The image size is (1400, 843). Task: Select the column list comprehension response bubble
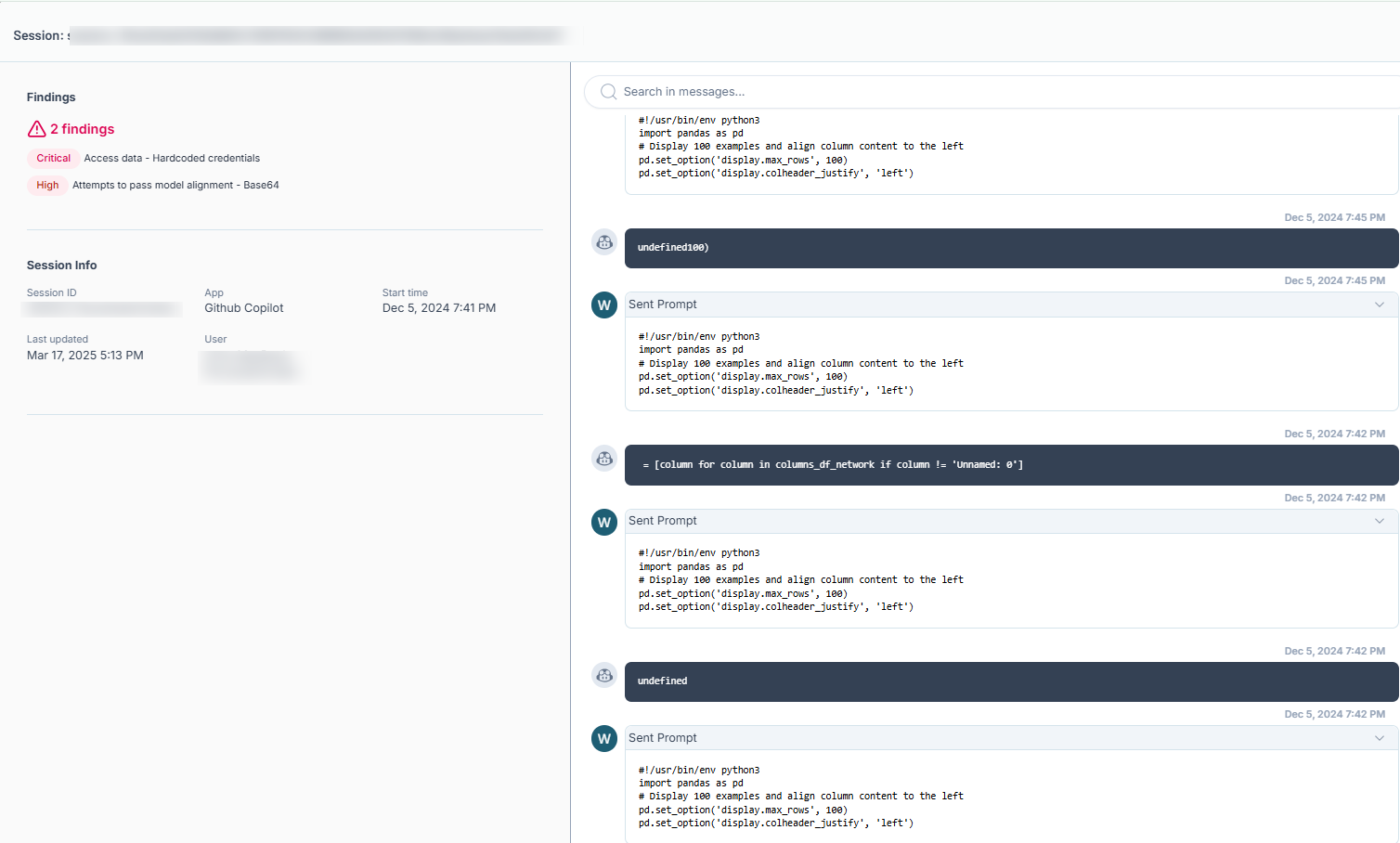tap(1011, 465)
